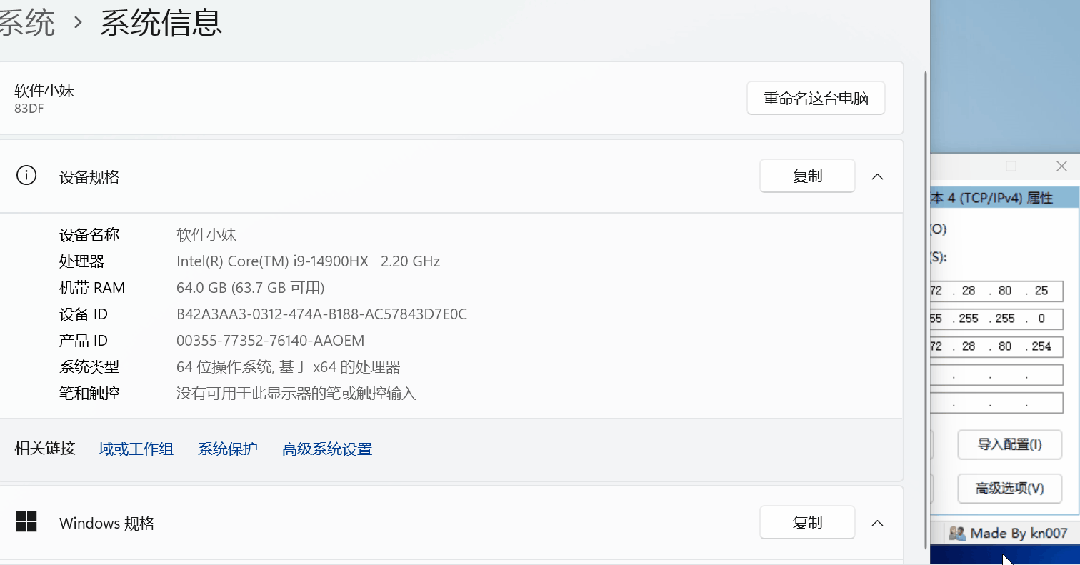The height and width of the screenshot is (565, 1080).
Task: Select the RAM value 64.0 GB
Action: (202, 287)
